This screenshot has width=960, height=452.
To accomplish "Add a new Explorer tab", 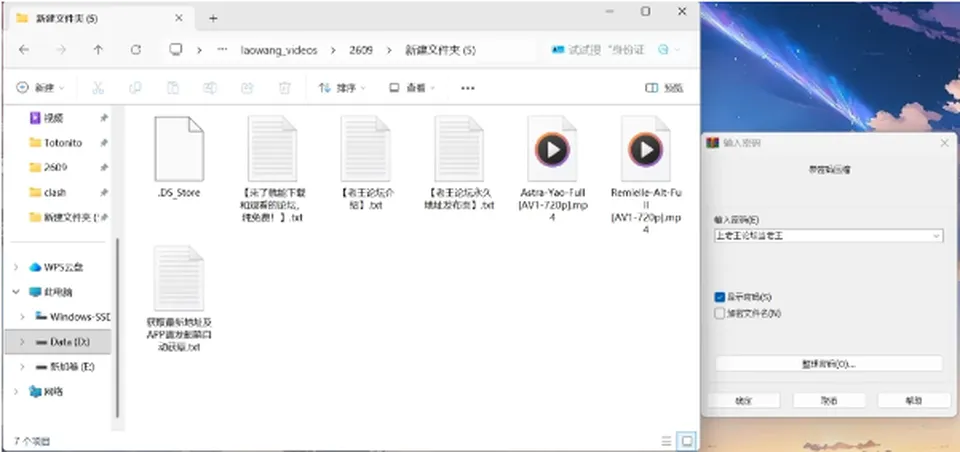I will pyautogui.click(x=213, y=18).
